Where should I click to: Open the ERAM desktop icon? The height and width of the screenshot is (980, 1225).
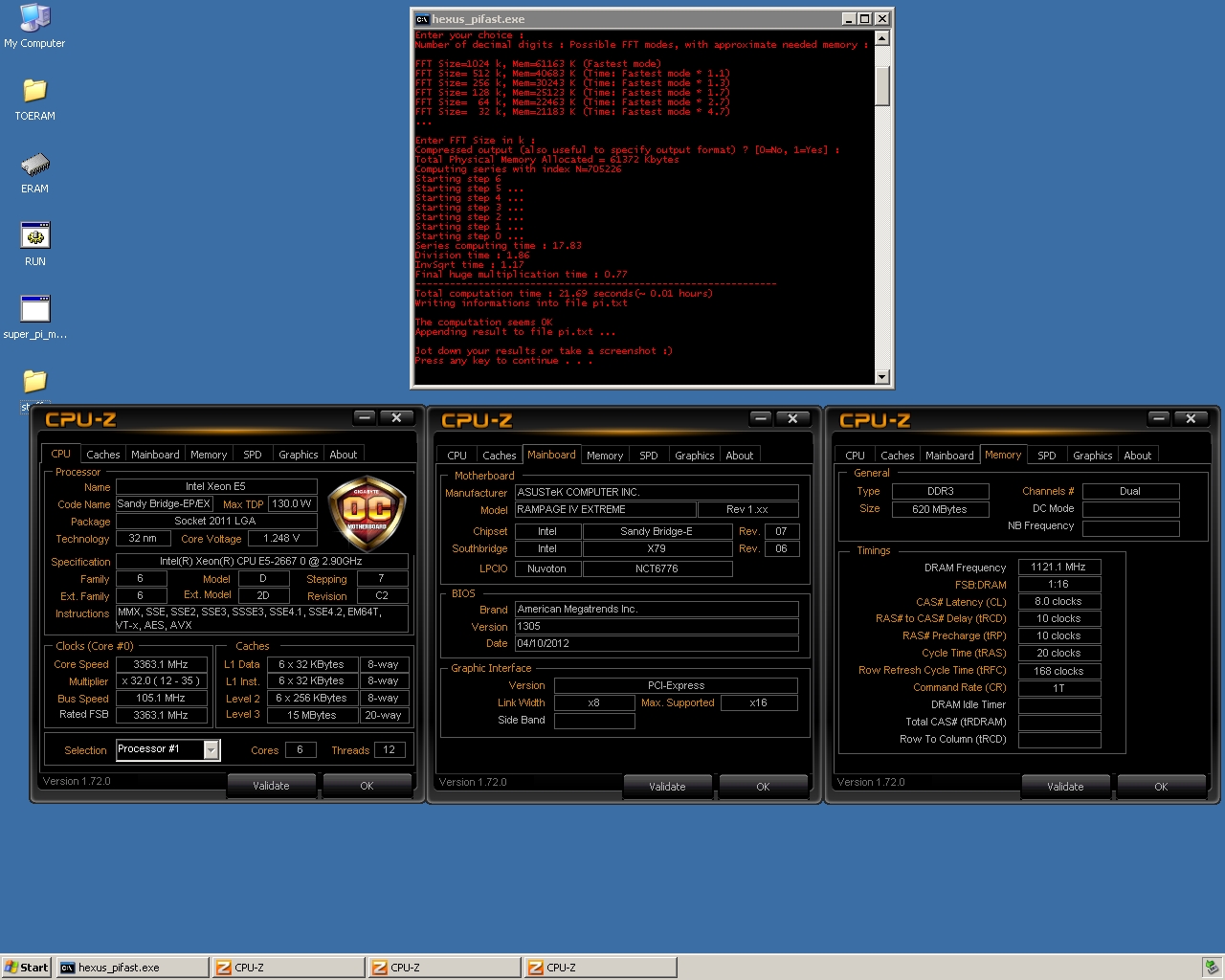(34, 172)
